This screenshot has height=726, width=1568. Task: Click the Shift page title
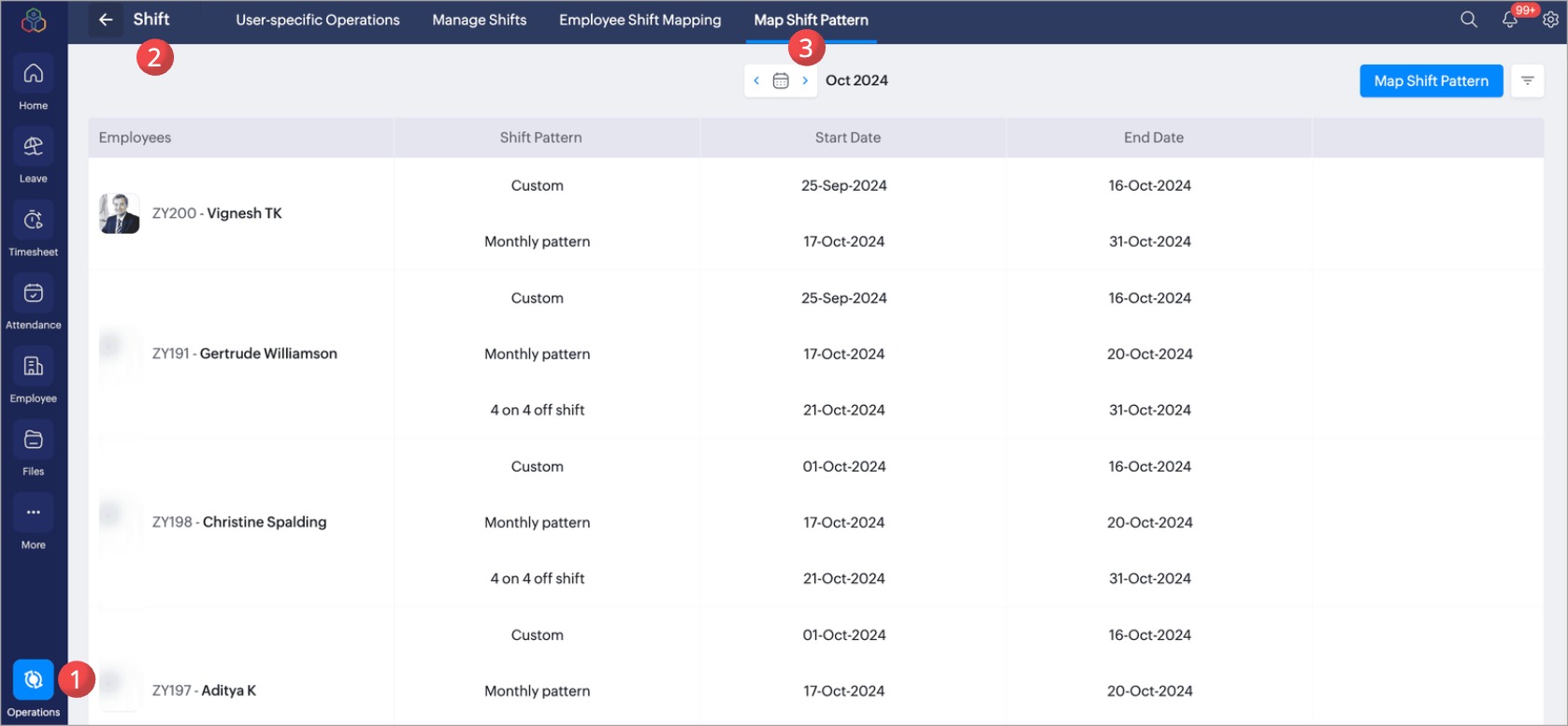point(151,20)
